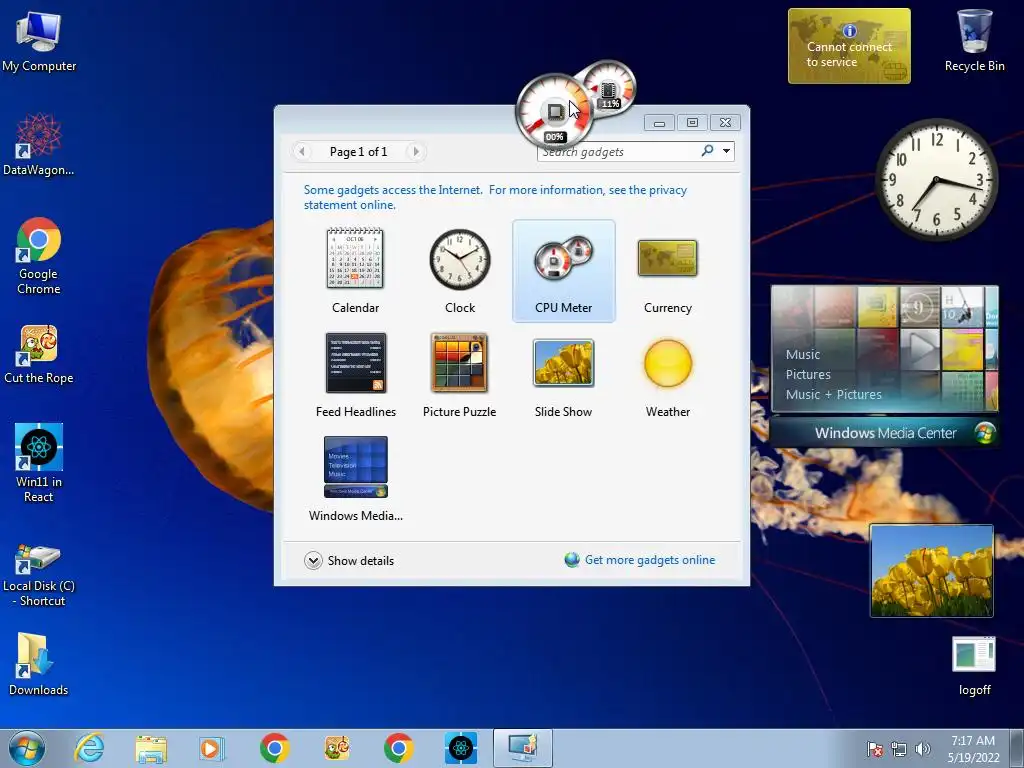1024x768 pixels.
Task: Select the Weather gadget
Action: tap(667, 375)
